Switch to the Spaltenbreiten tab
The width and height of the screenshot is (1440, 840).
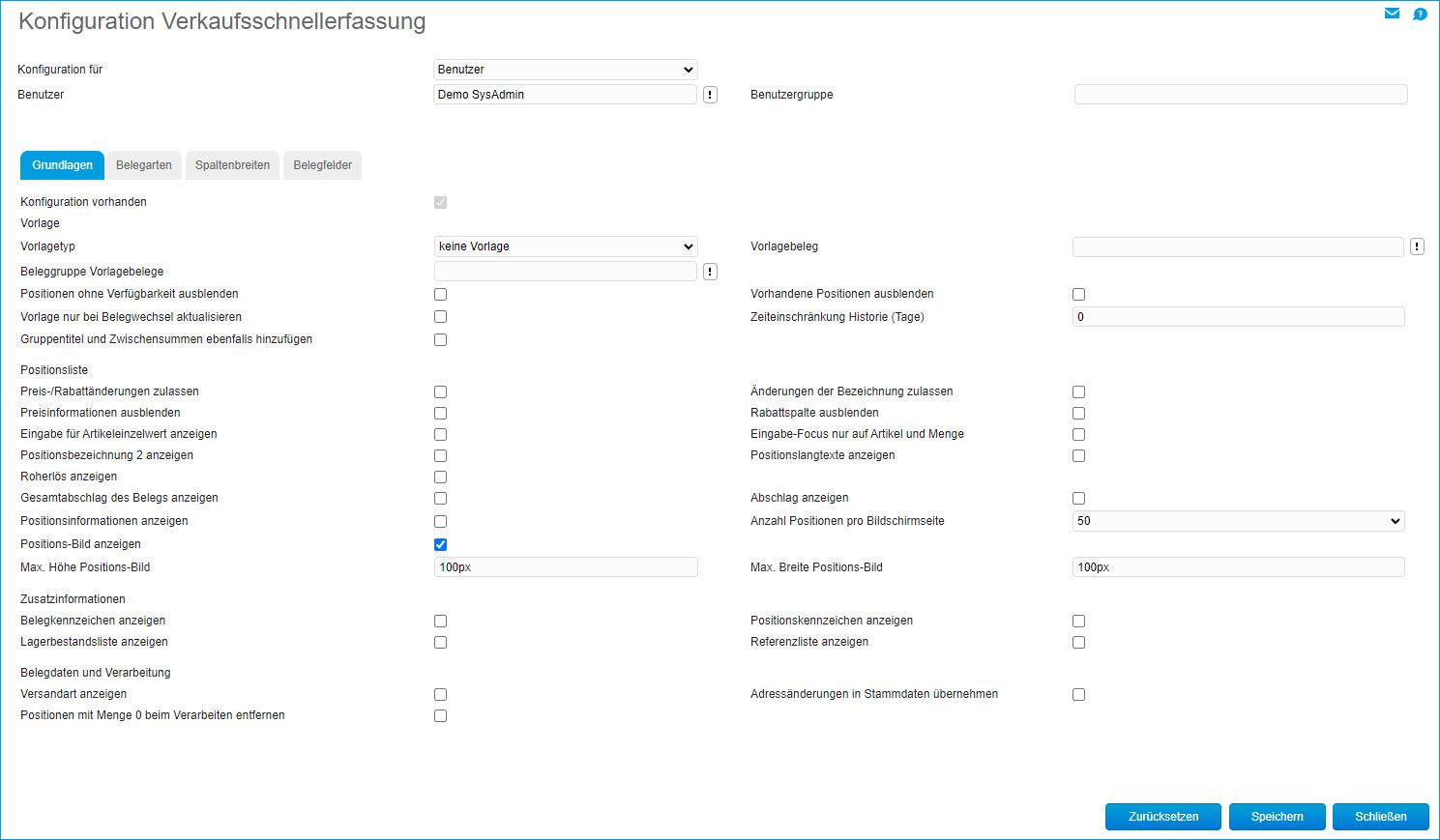click(x=232, y=165)
